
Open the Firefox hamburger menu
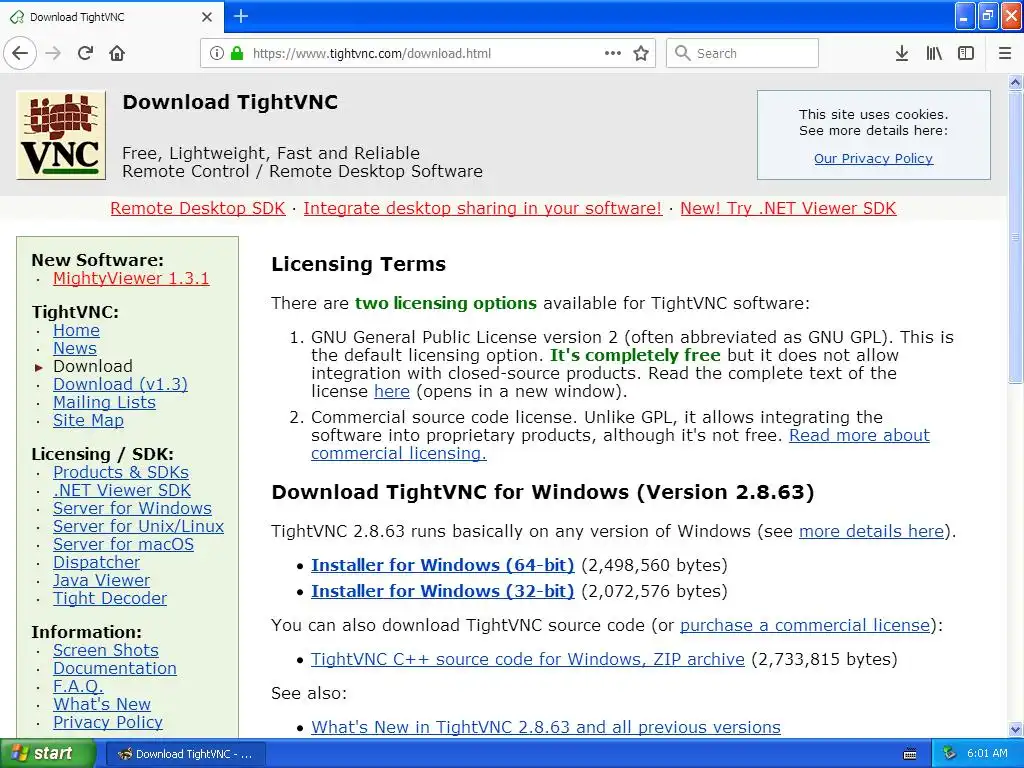point(1004,53)
